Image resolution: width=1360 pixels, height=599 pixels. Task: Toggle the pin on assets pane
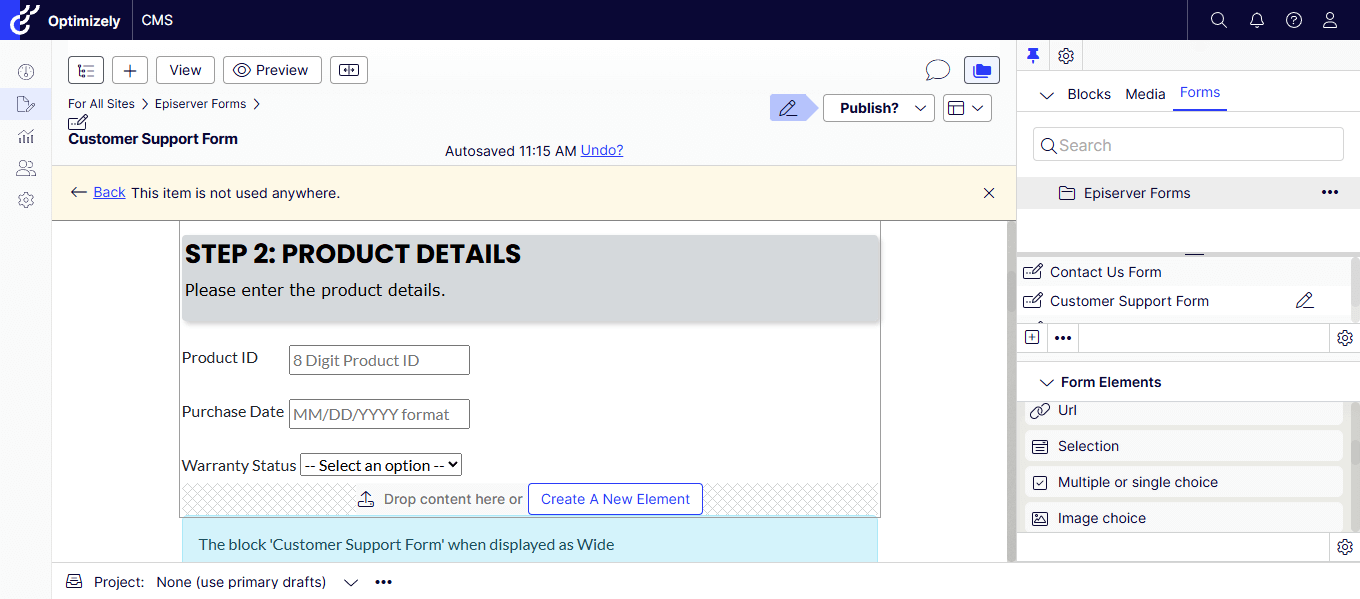coord(1034,56)
